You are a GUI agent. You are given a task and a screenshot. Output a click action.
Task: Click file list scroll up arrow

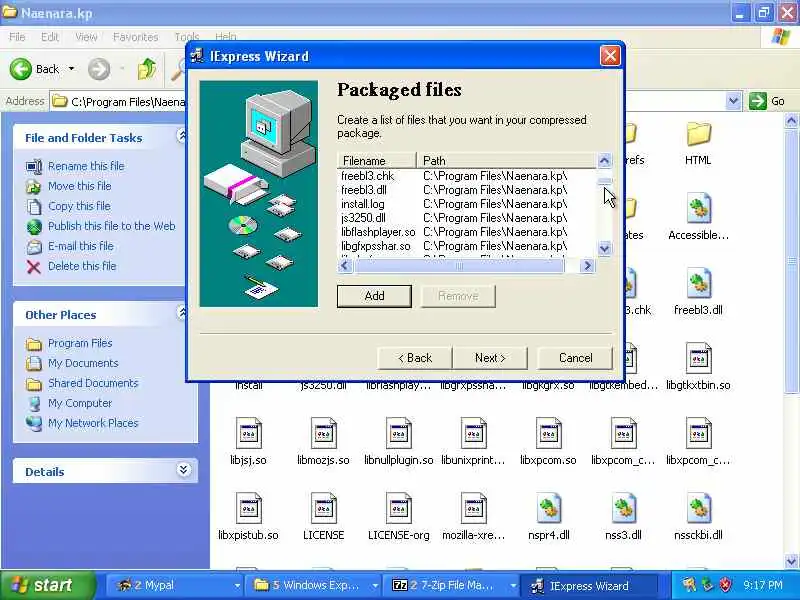tap(604, 161)
